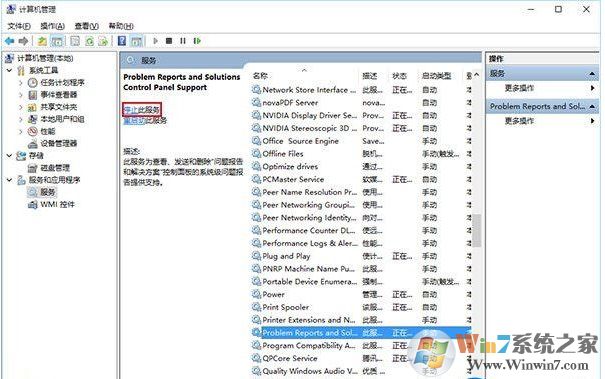This screenshot has width=605, height=379.
Task: Click the Back arrow toolbar icon
Action: tap(9, 41)
